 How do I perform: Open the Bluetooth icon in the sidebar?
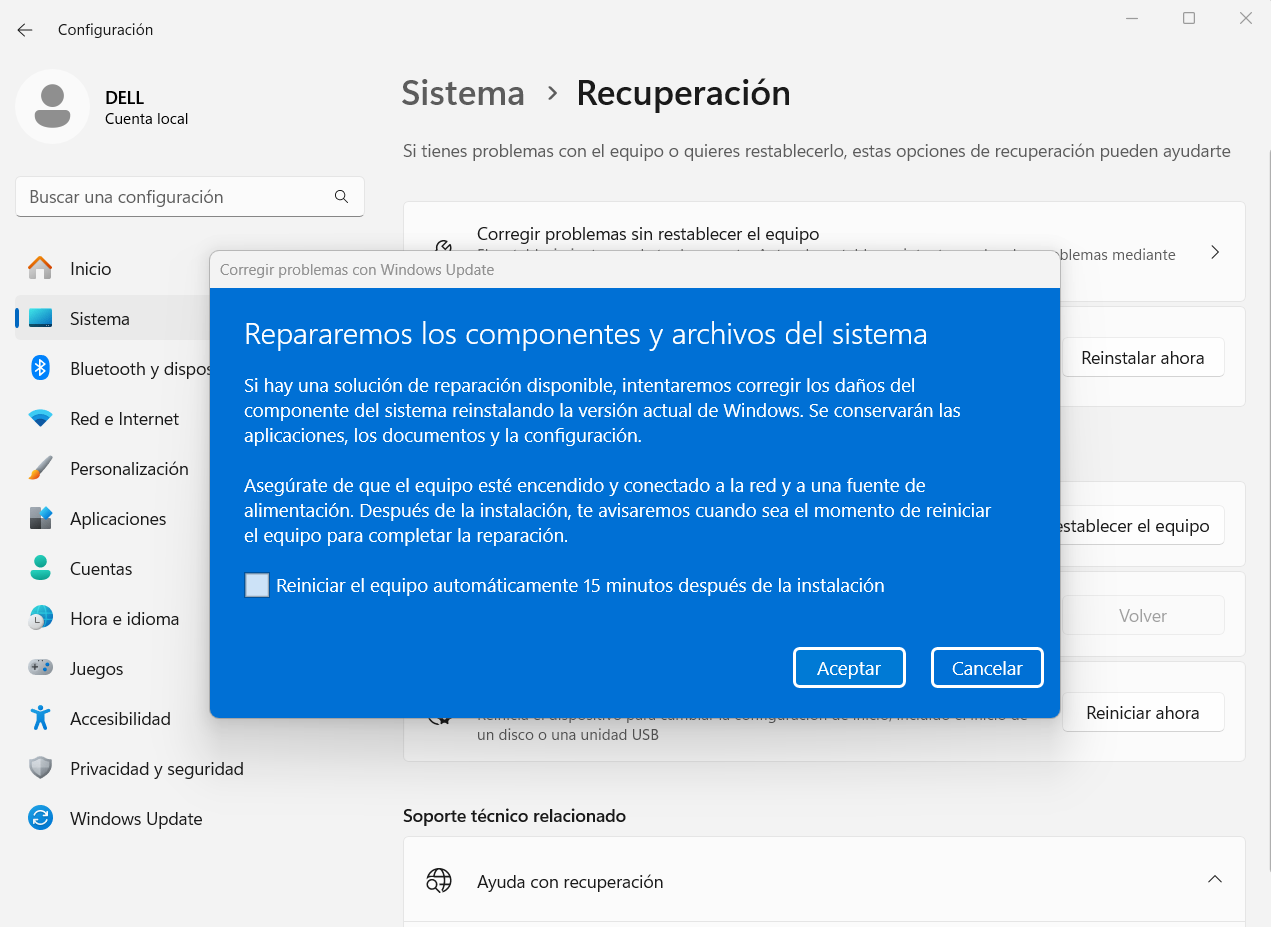[x=40, y=368]
